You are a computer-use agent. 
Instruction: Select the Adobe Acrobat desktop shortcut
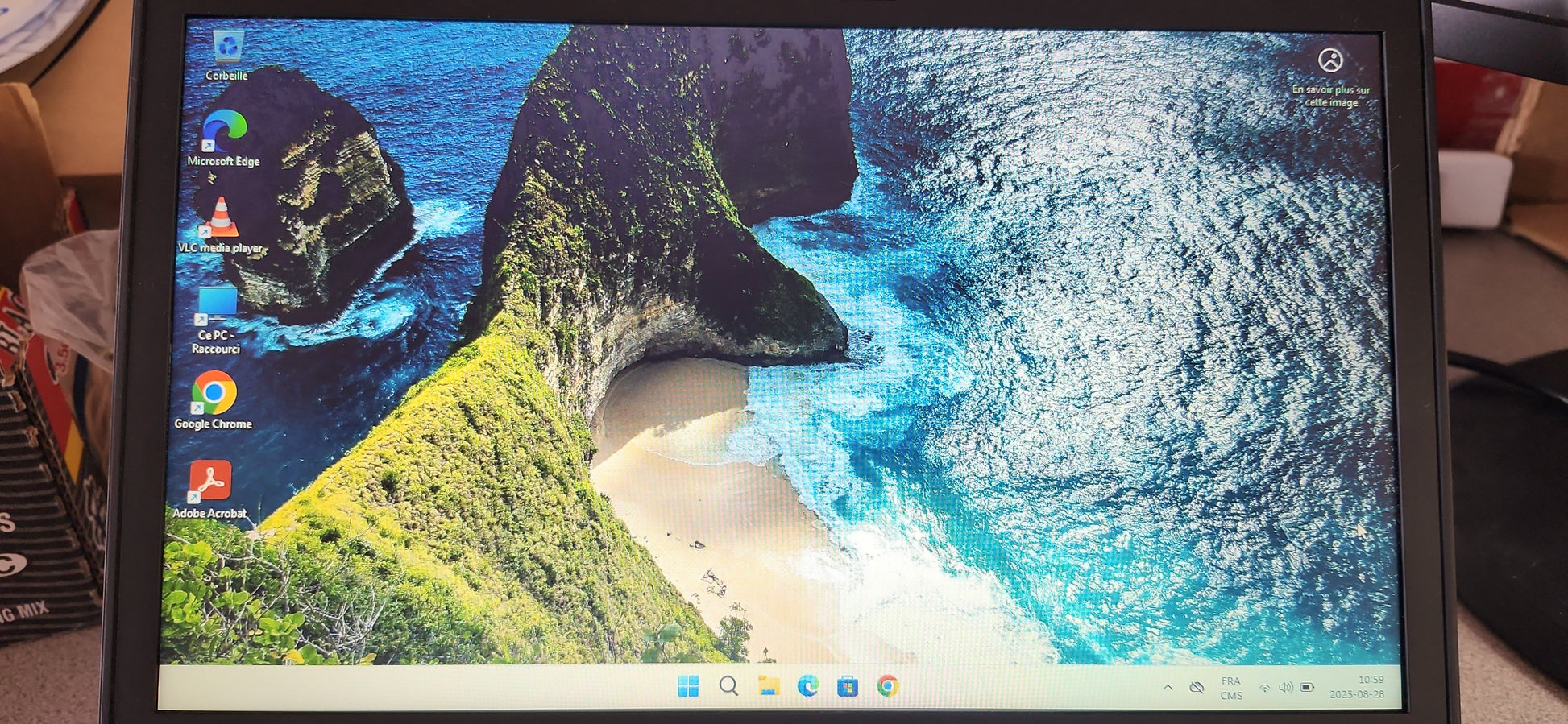coord(210,482)
